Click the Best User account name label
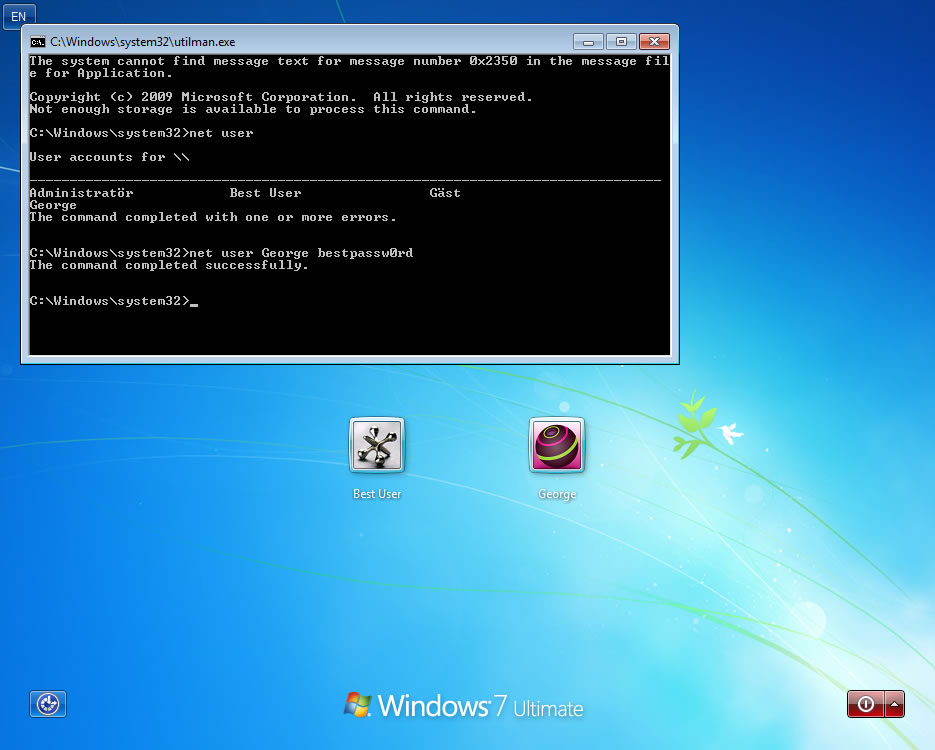935x750 pixels. [x=377, y=493]
